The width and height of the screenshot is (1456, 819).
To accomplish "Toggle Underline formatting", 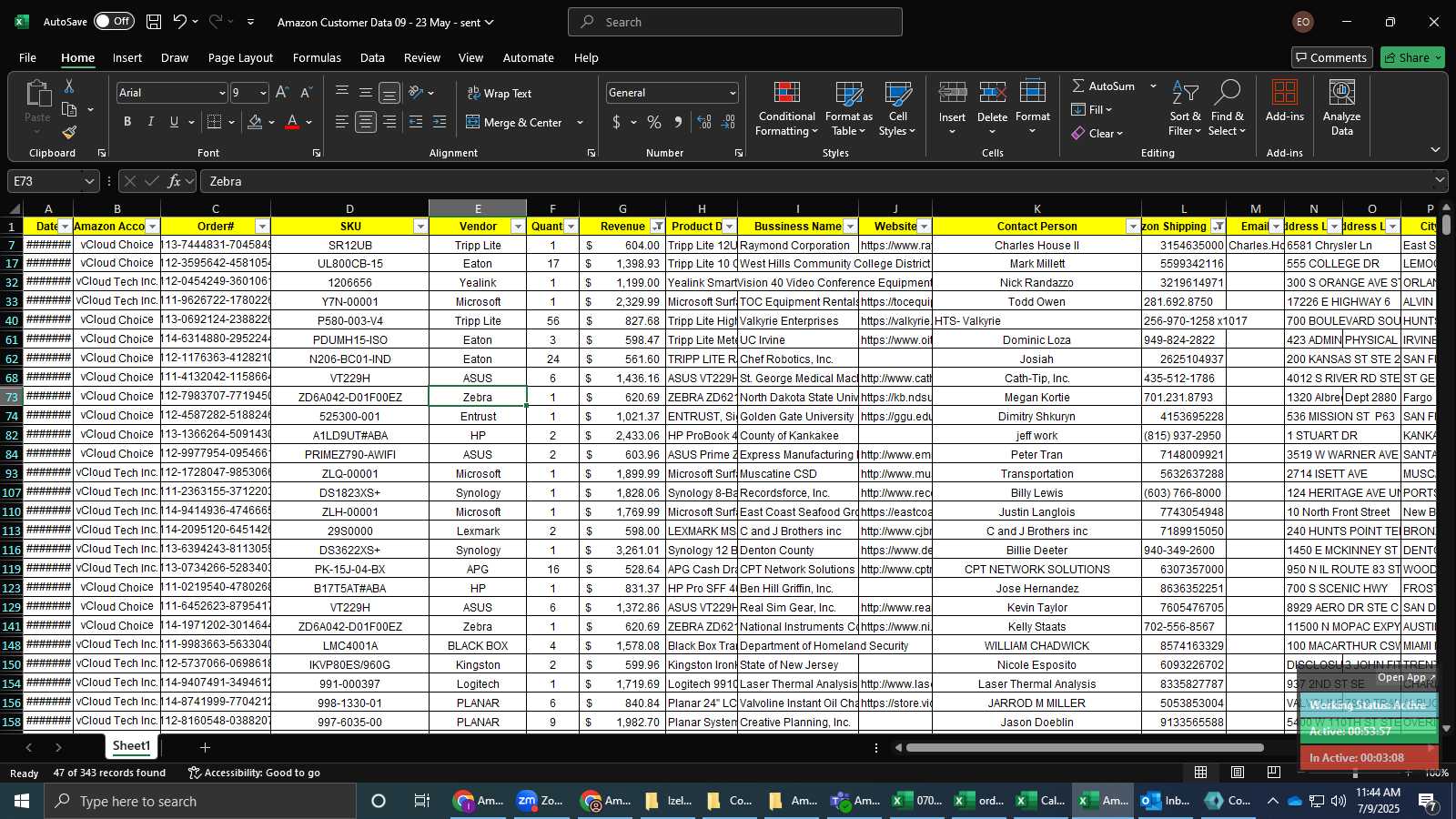I will click(x=174, y=122).
